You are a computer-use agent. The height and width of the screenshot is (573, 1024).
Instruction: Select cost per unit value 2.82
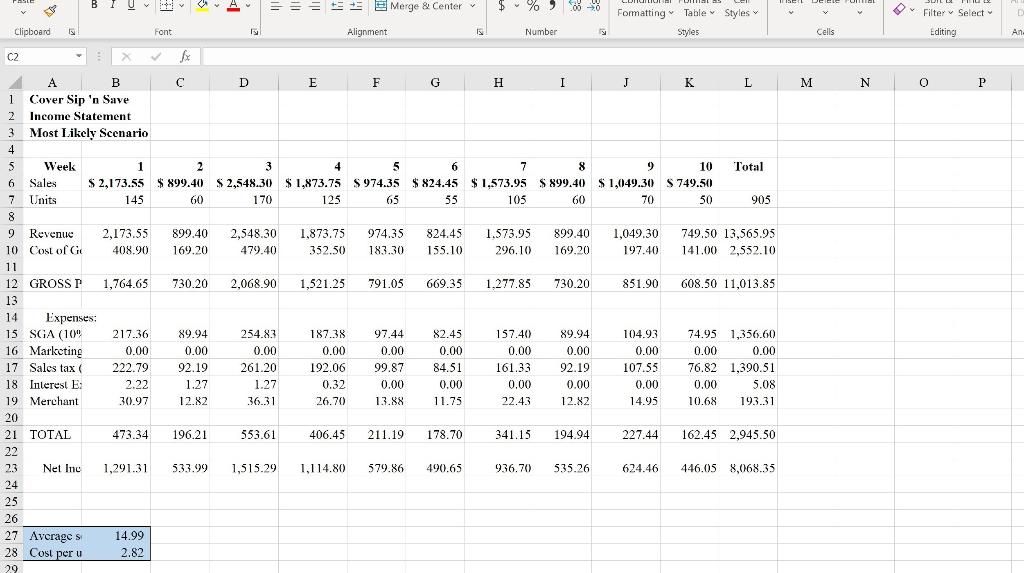click(x=116, y=552)
